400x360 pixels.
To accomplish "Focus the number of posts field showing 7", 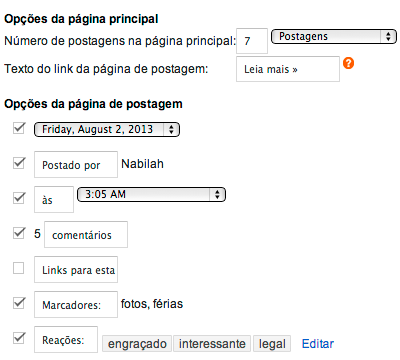I will click(252, 41).
